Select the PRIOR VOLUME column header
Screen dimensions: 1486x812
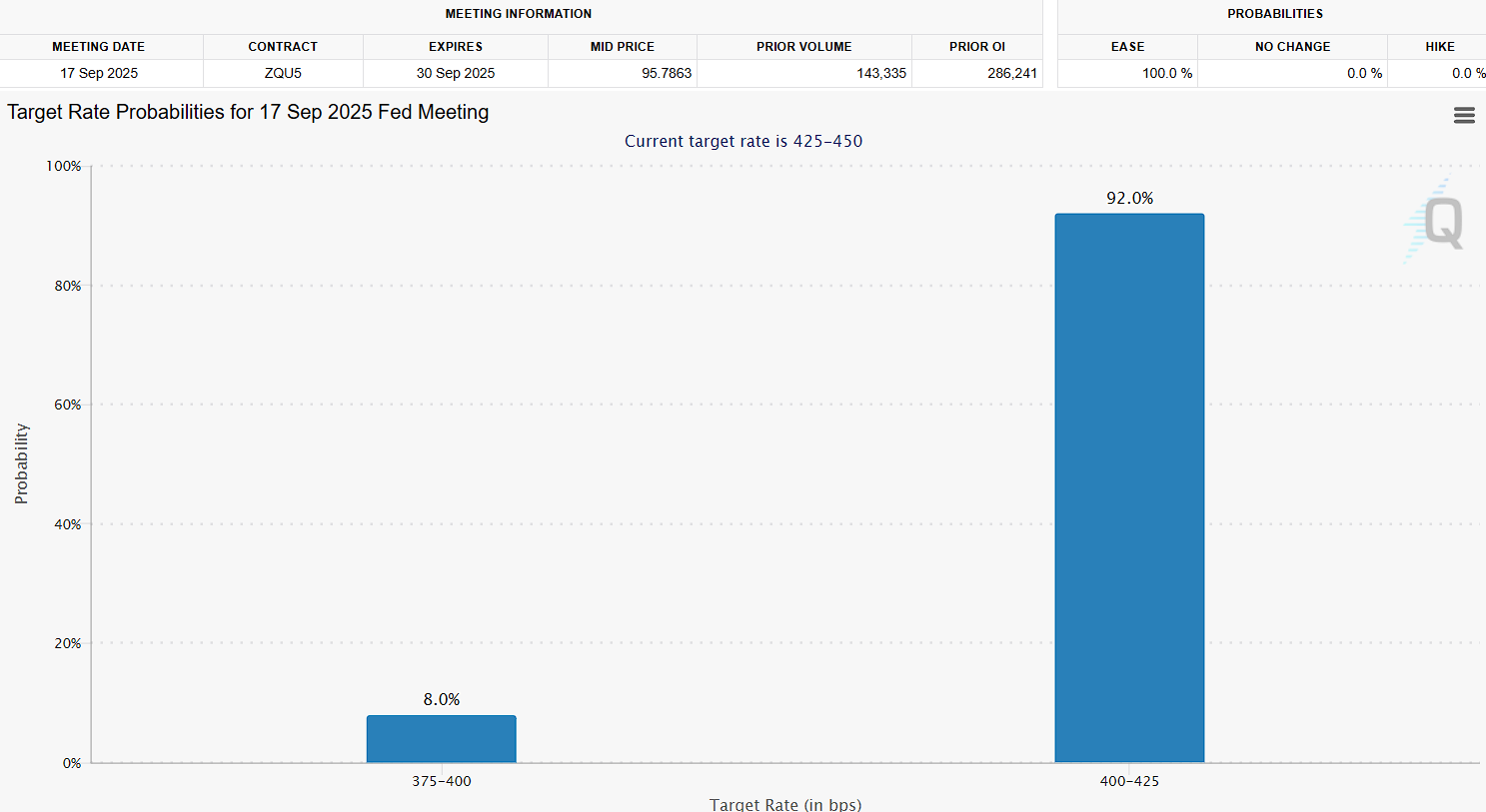point(803,47)
